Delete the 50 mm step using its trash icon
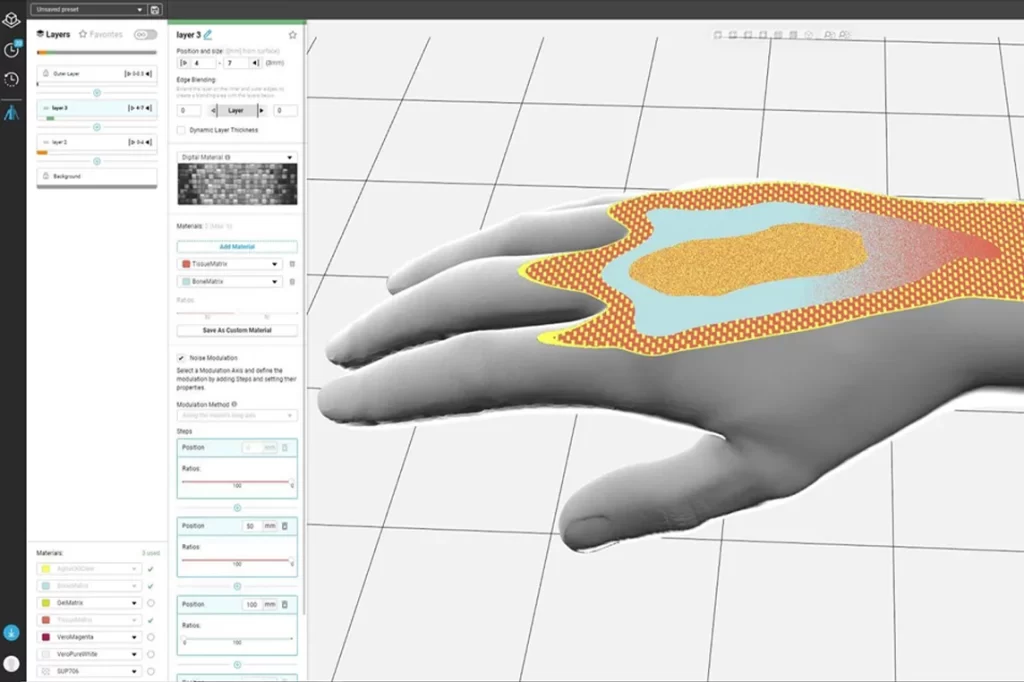The height and width of the screenshot is (682, 1024). point(285,525)
